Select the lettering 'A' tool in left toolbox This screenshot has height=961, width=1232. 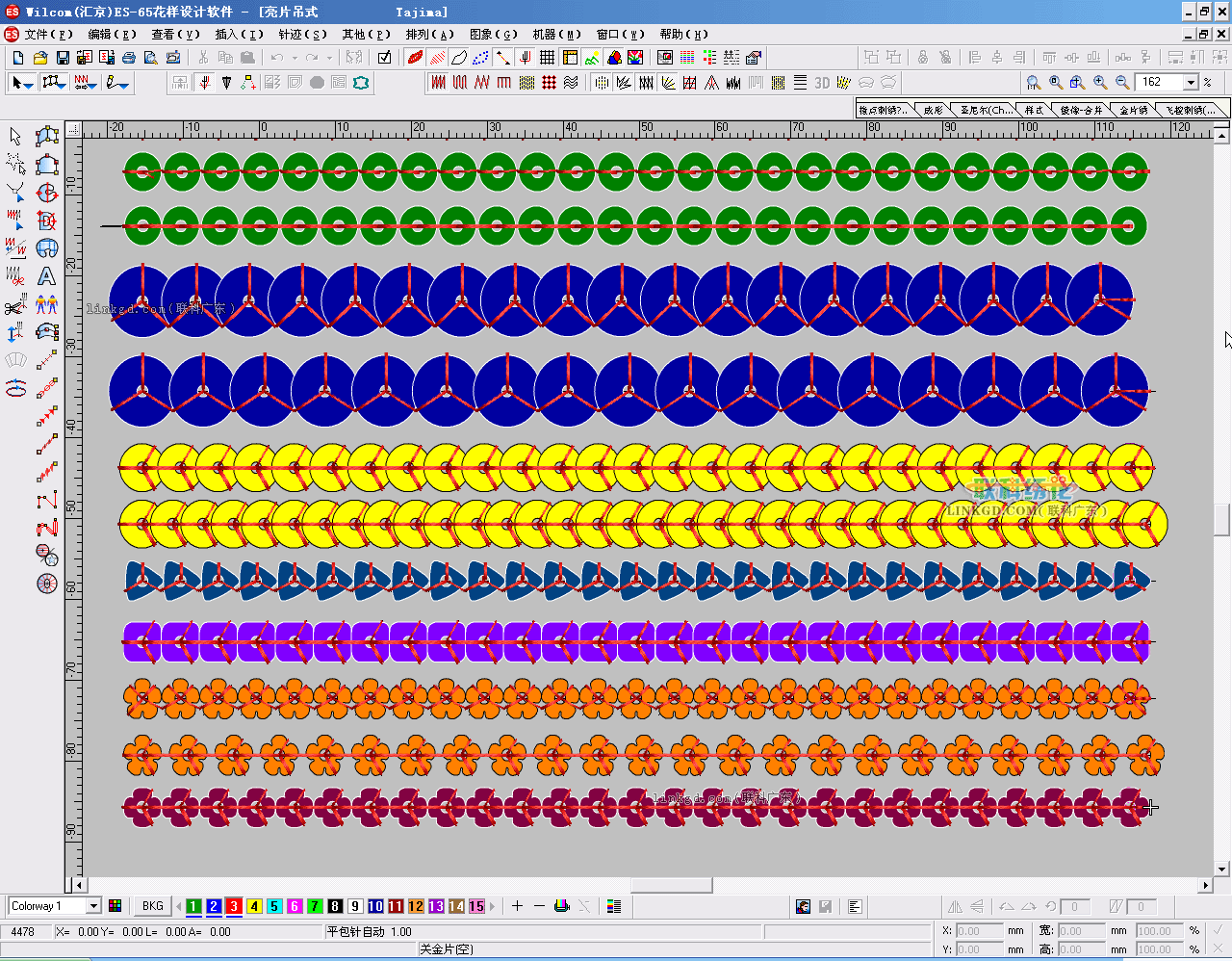pyautogui.click(x=46, y=277)
